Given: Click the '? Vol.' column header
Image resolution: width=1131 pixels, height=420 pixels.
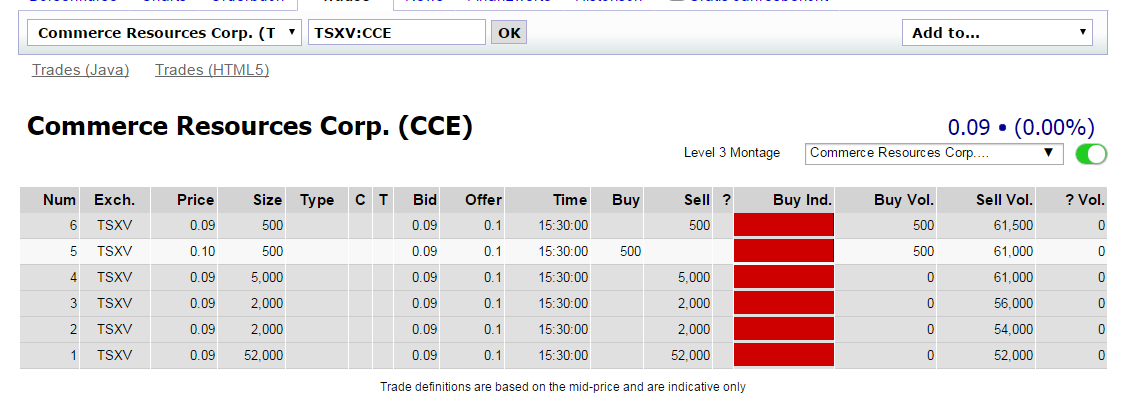Looking at the screenshot, I should 1085,200.
